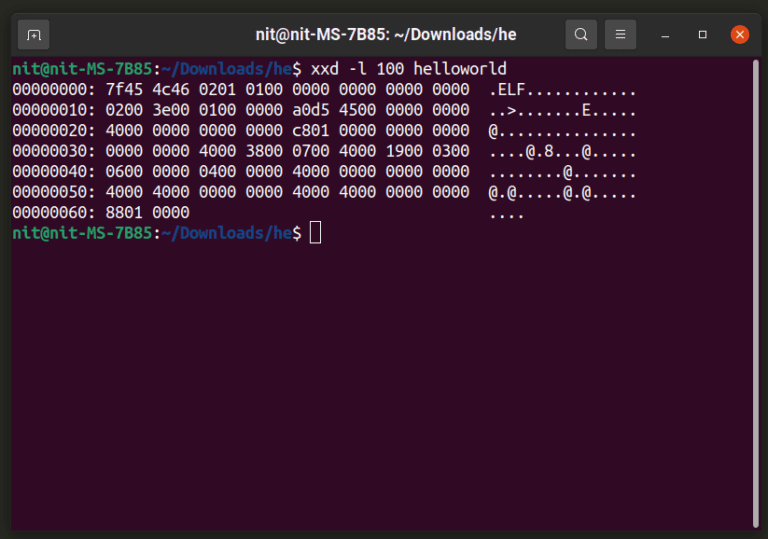
Task: Click the hex value '4c46'
Action: point(170,90)
